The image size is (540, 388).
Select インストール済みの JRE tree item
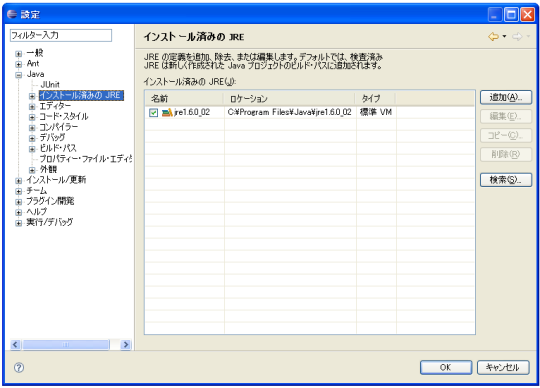click(81, 95)
